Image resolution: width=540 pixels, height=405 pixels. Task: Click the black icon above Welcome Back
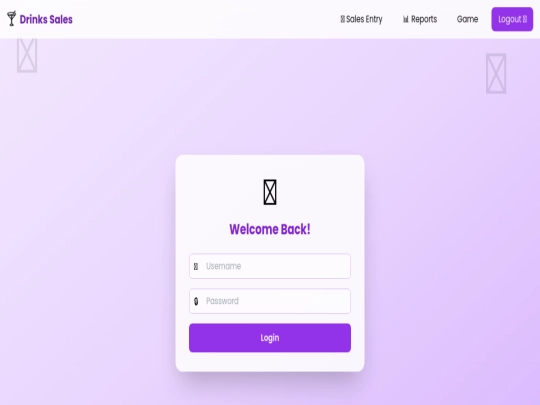270,192
